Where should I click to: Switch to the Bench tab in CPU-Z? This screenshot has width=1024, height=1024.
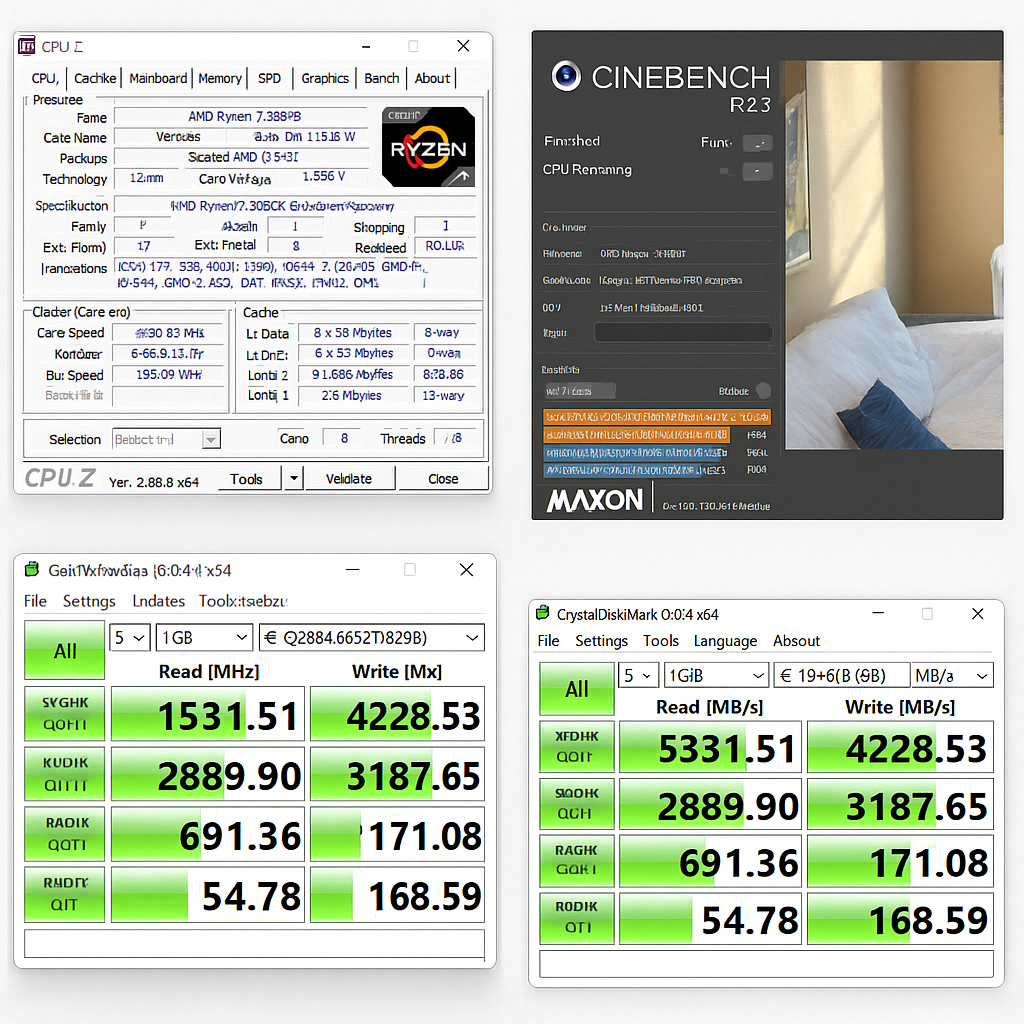click(x=381, y=78)
